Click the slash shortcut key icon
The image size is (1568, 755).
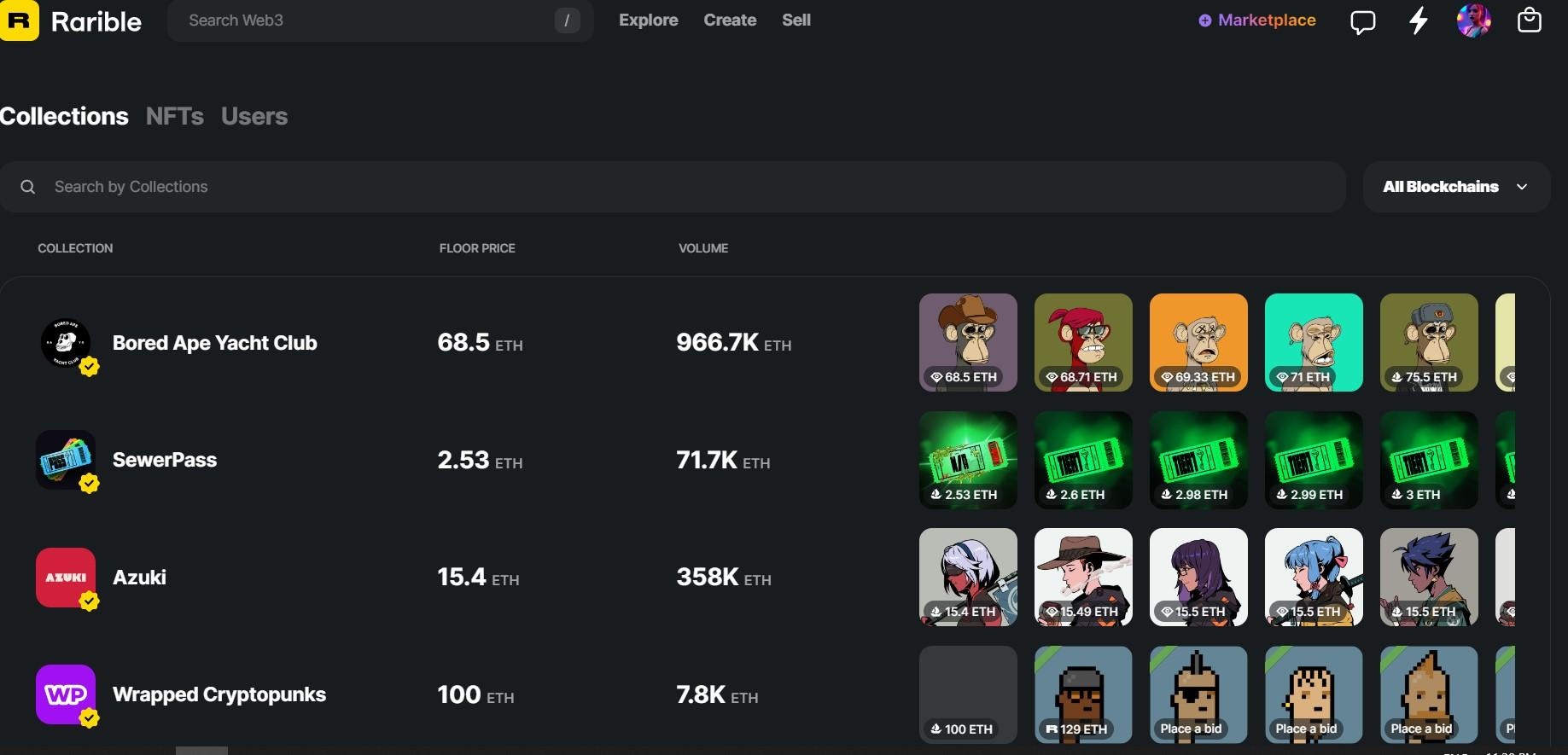tap(567, 20)
